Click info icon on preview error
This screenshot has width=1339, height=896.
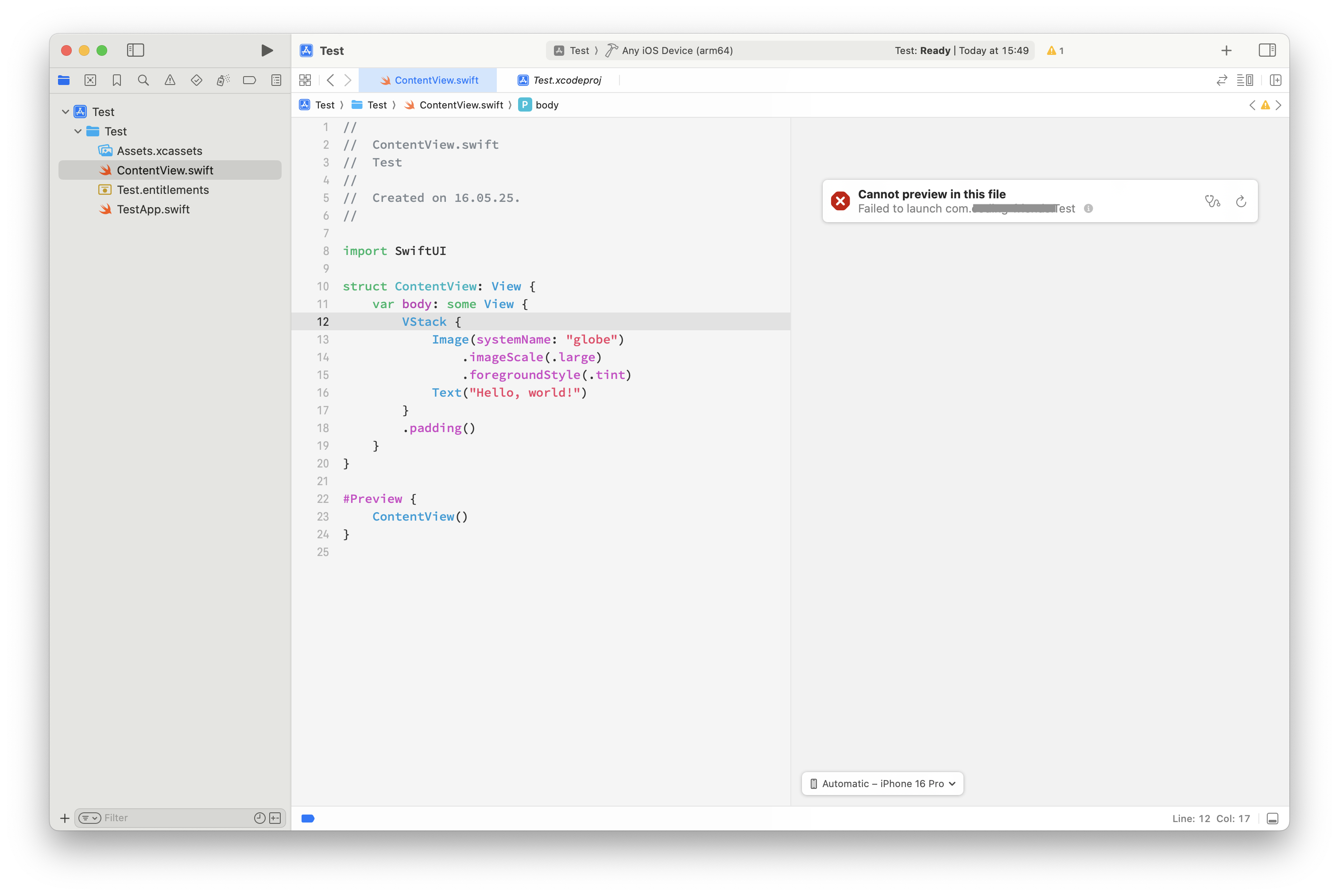coord(1089,209)
